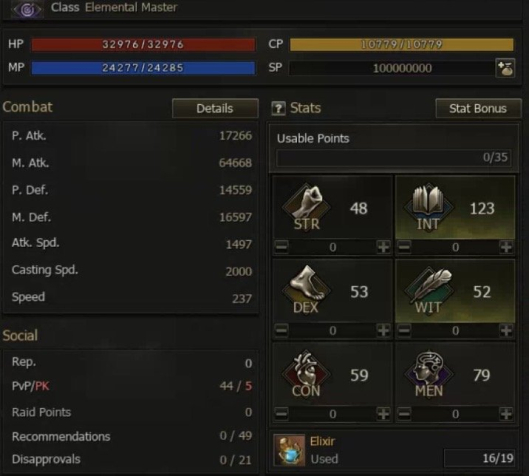Open combat Details
Viewport: 529px width, 476px height.
(x=215, y=108)
